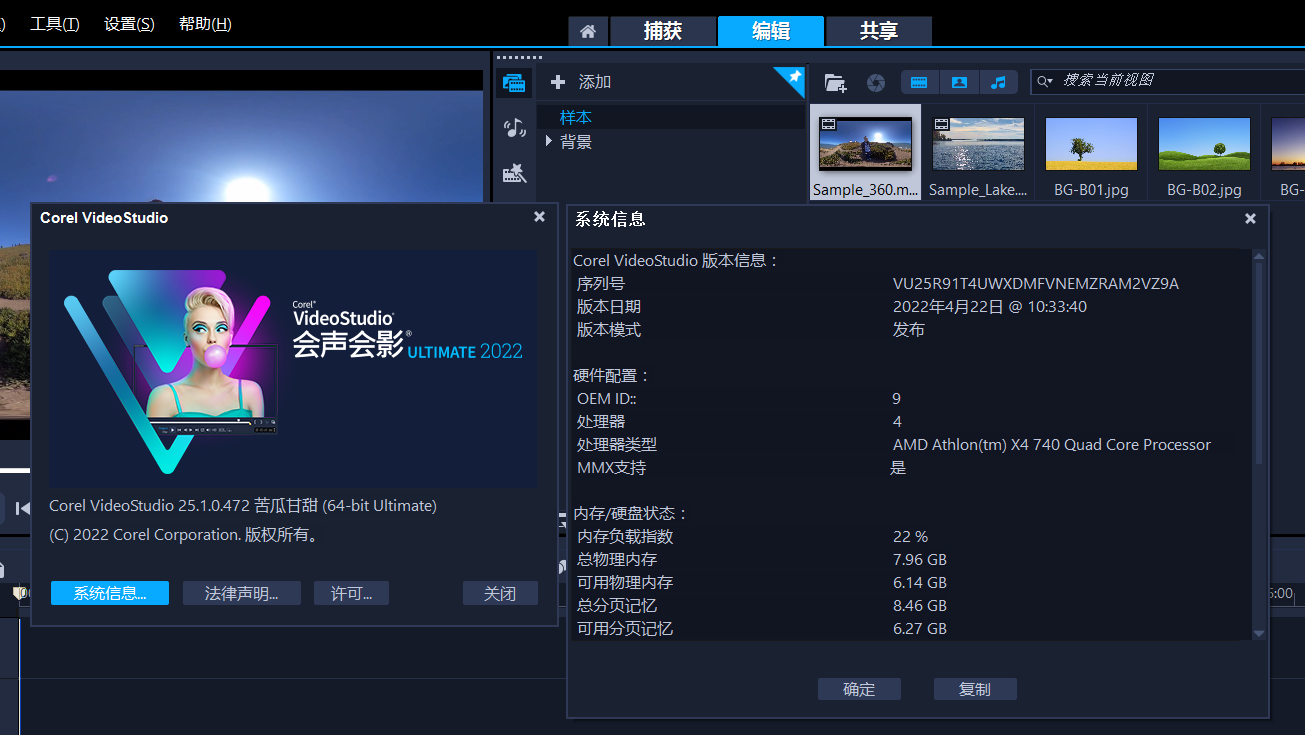Viewport: 1305px width, 735px height.
Task: Click the 系统信息... button
Action: pyautogui.click(x=110, y=593)
